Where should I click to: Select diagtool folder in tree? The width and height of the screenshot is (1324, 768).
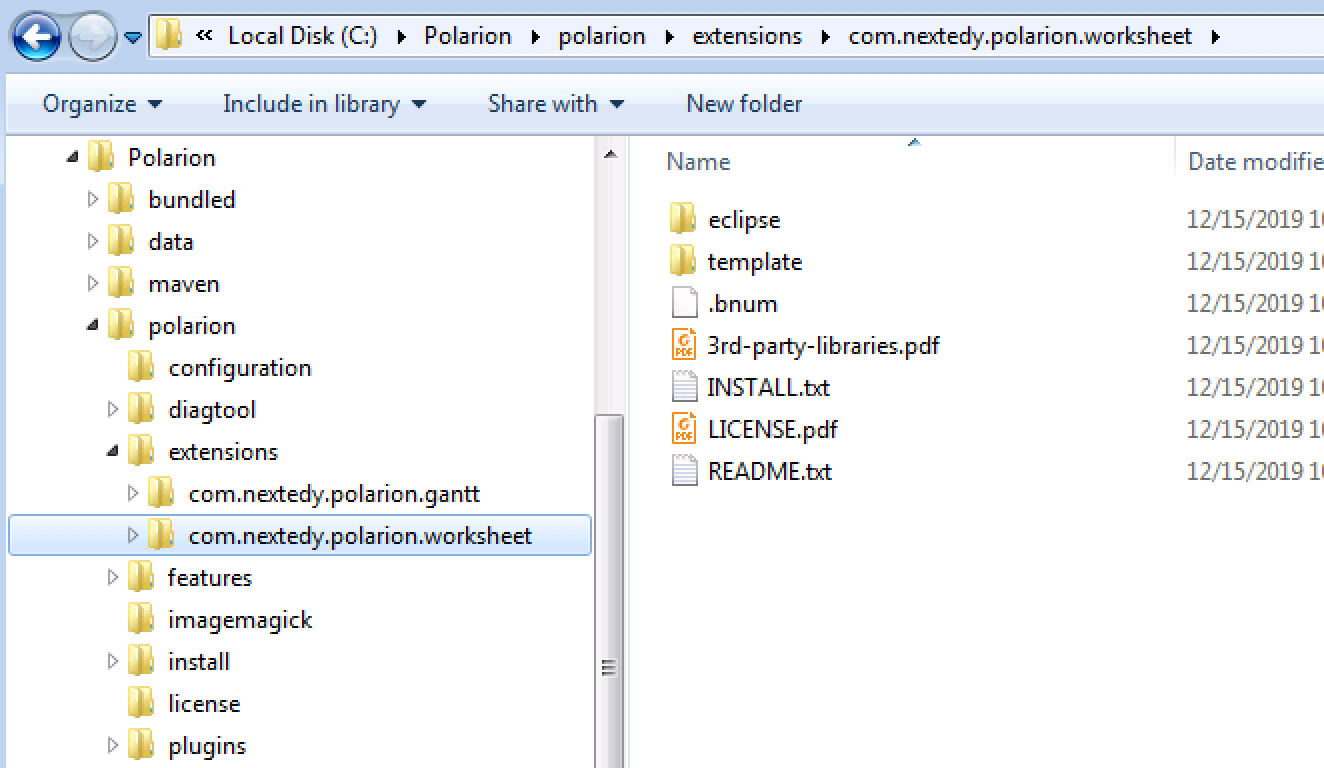tap(211, 410)
